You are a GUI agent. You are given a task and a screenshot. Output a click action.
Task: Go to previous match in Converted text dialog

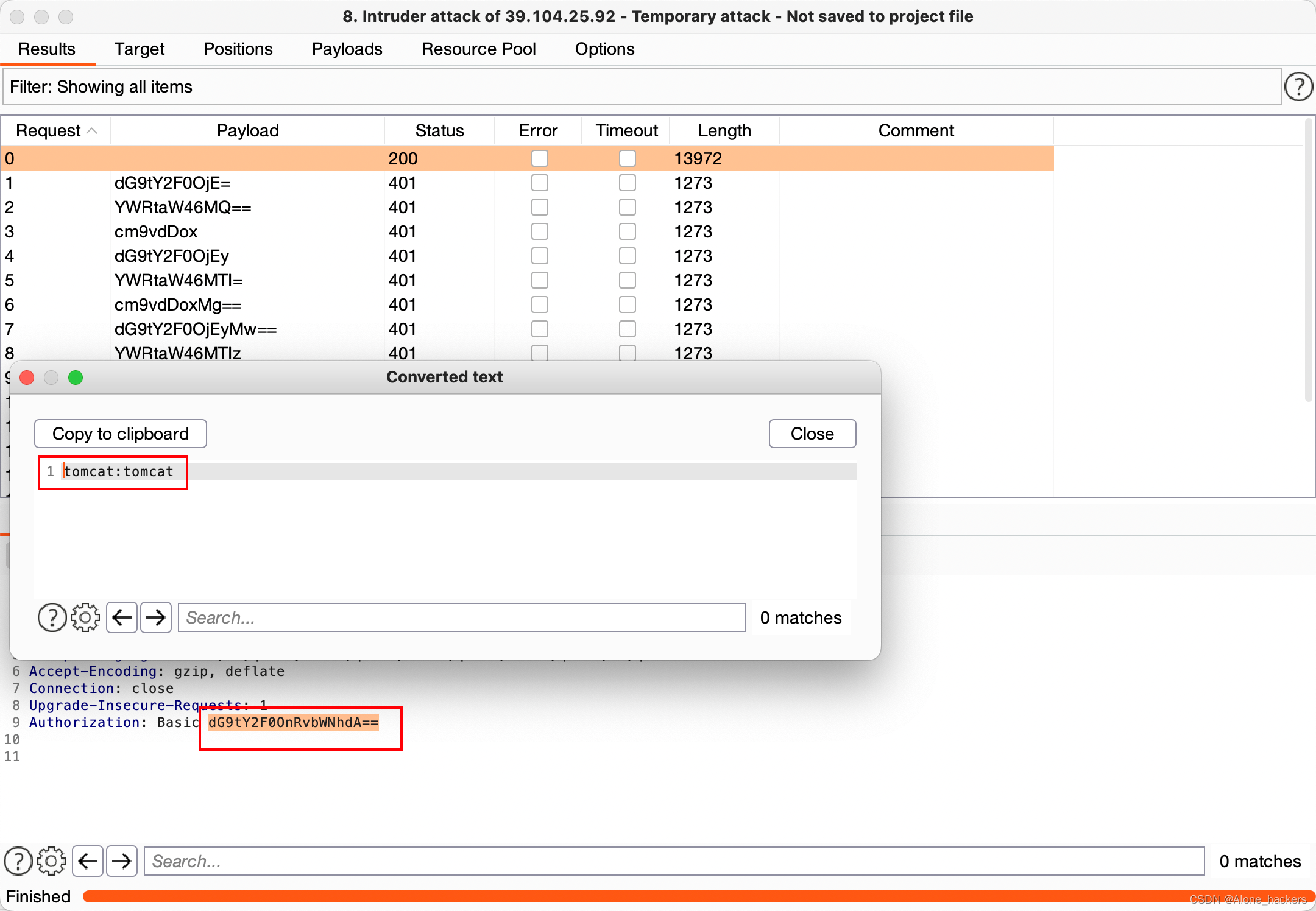[x=122, y=617]
